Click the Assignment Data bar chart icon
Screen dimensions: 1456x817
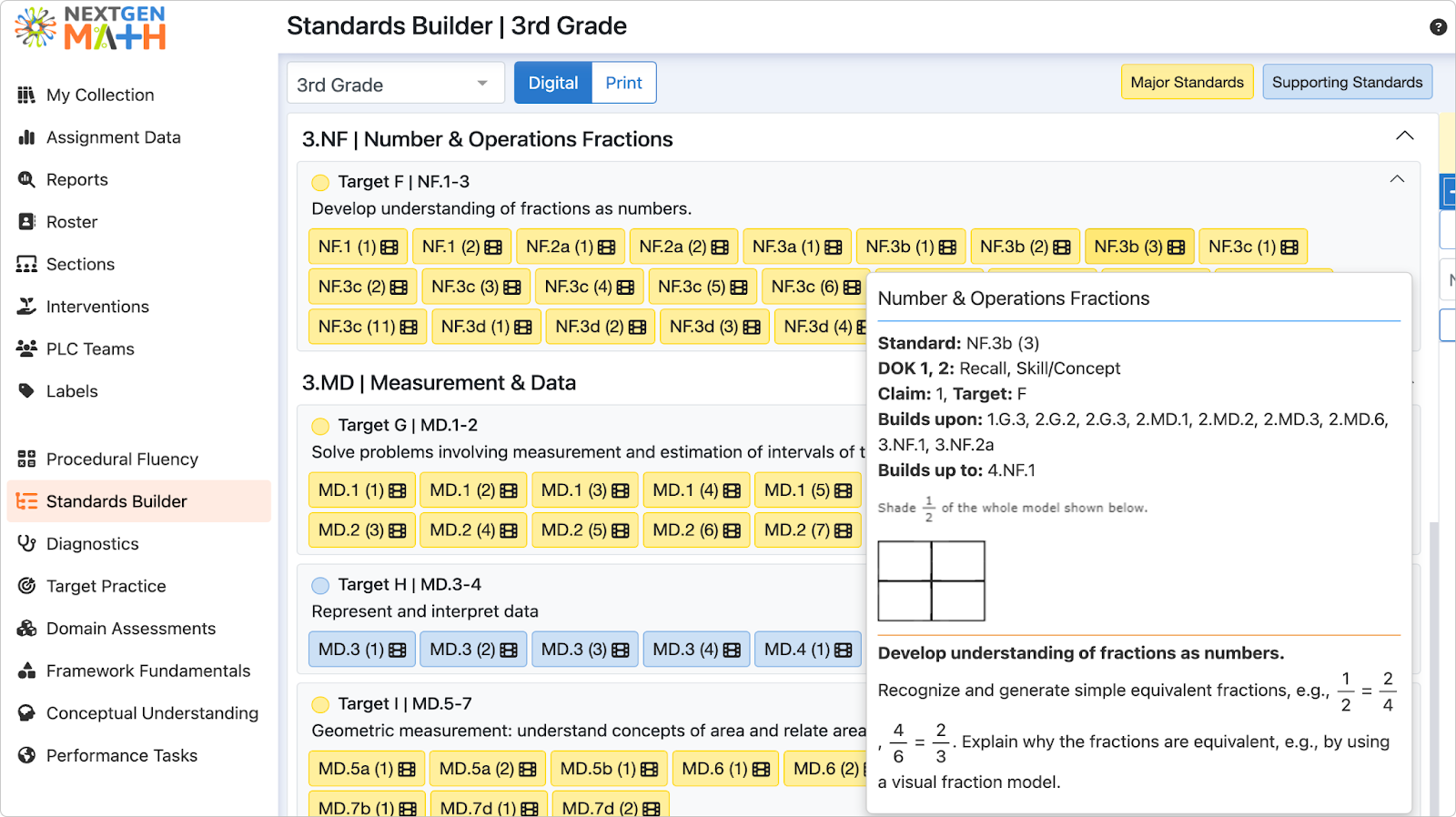point(26,137)
